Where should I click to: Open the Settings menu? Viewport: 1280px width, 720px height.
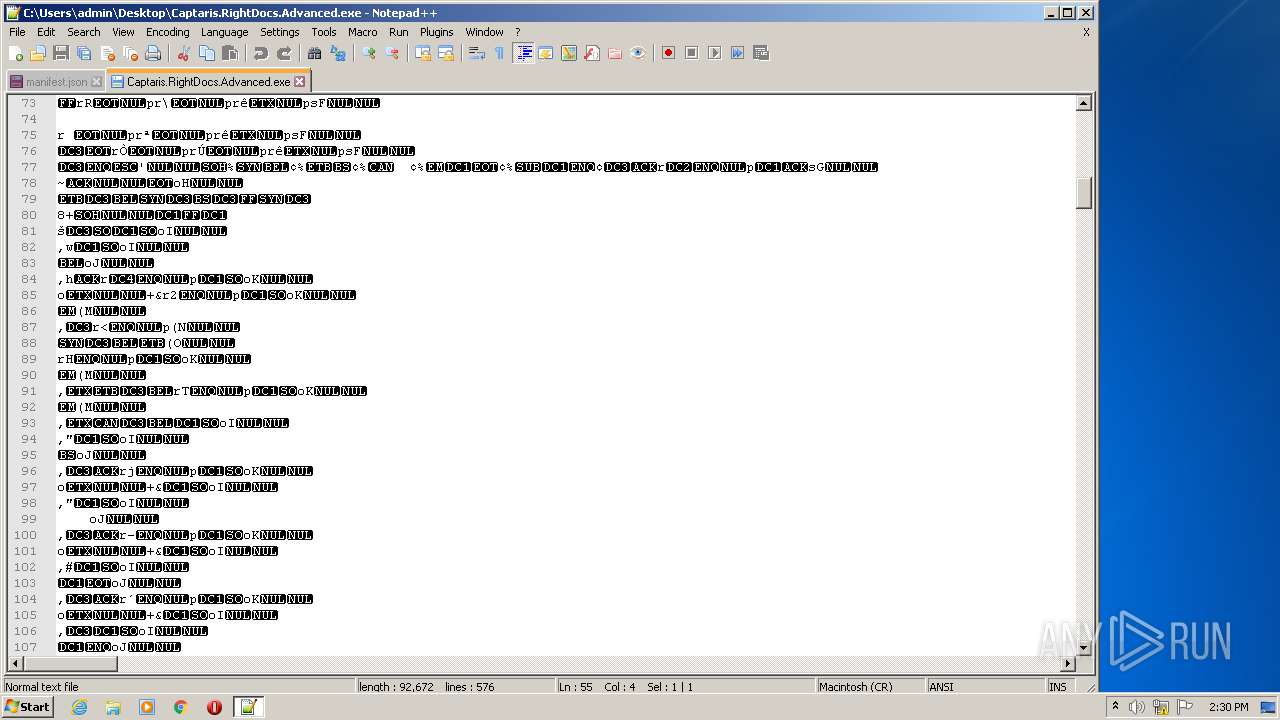pyautogui.click(x=279, y=32)
